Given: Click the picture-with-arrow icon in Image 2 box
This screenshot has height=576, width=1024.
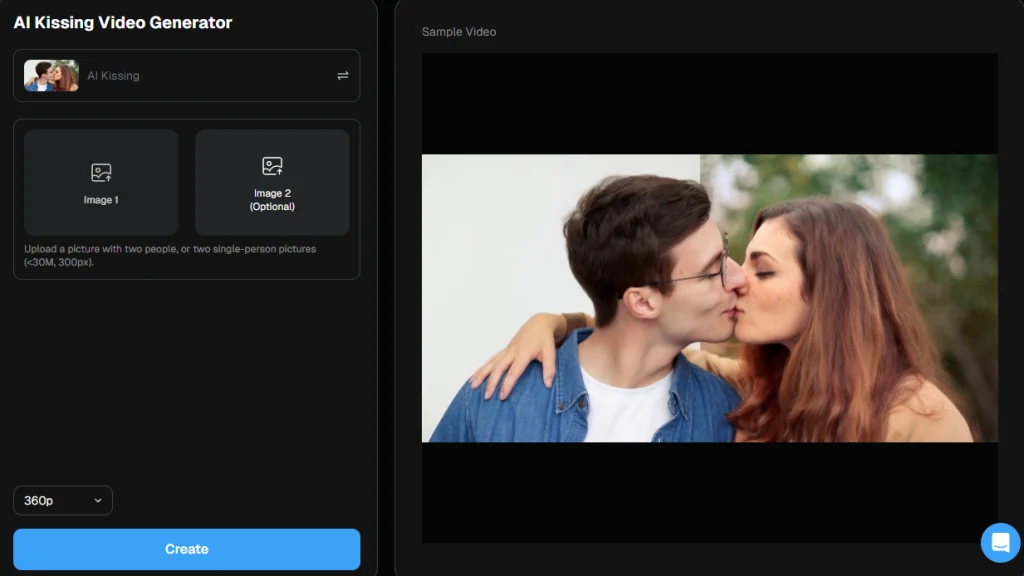Looking at the screenshot, I should pos(271,166).
